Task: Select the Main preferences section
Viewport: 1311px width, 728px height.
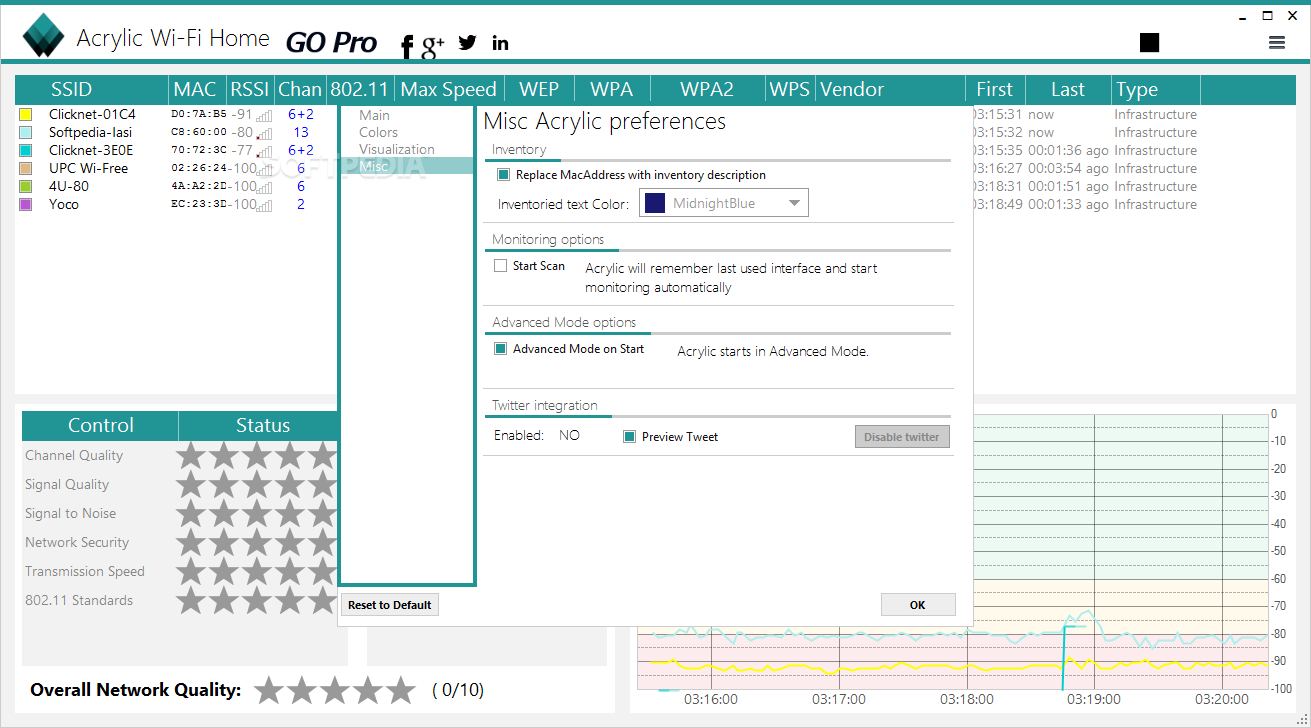Action: (x=375, y=115)
